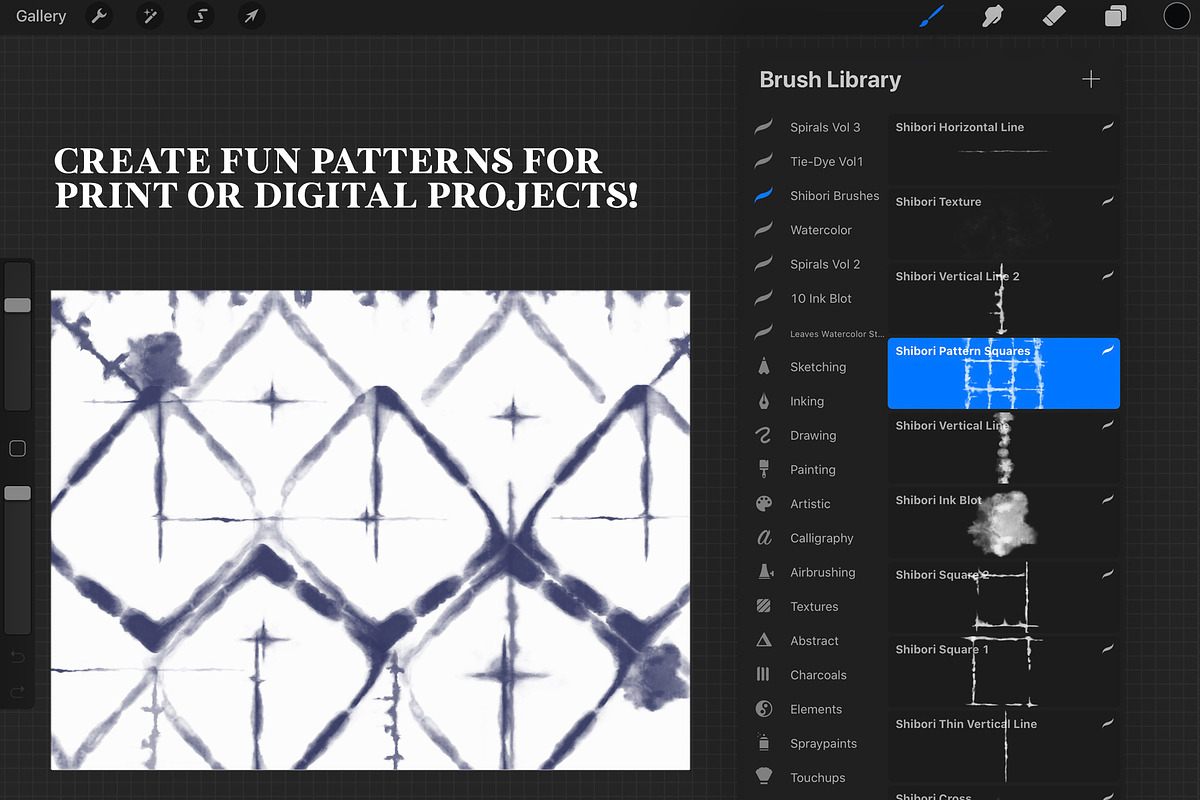The image size is (1200, 800).
Task: Click the Brush Library title
Action: coord(830,80)
